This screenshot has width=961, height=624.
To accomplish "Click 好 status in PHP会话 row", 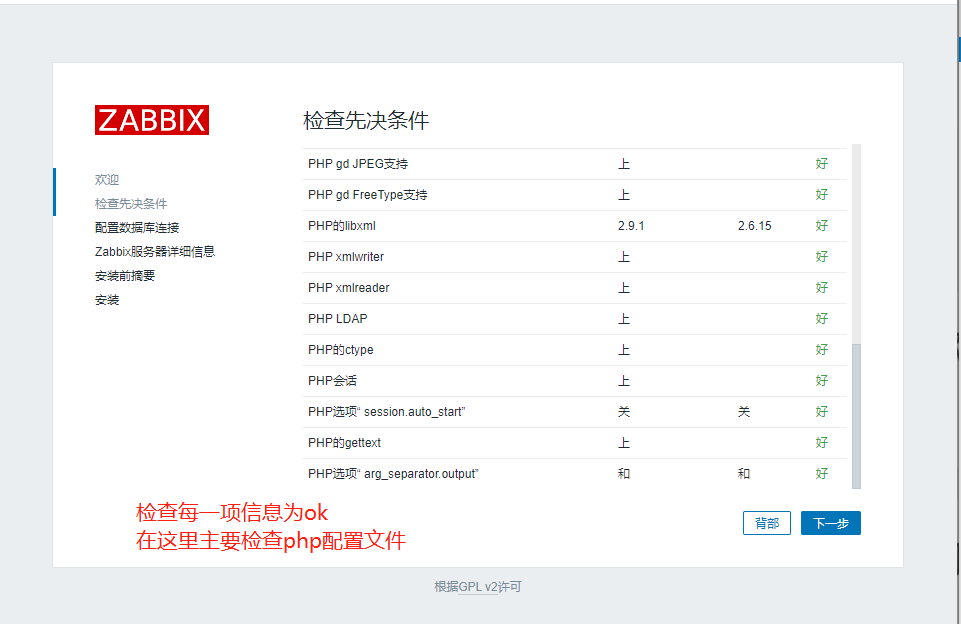I will [822, 381].
